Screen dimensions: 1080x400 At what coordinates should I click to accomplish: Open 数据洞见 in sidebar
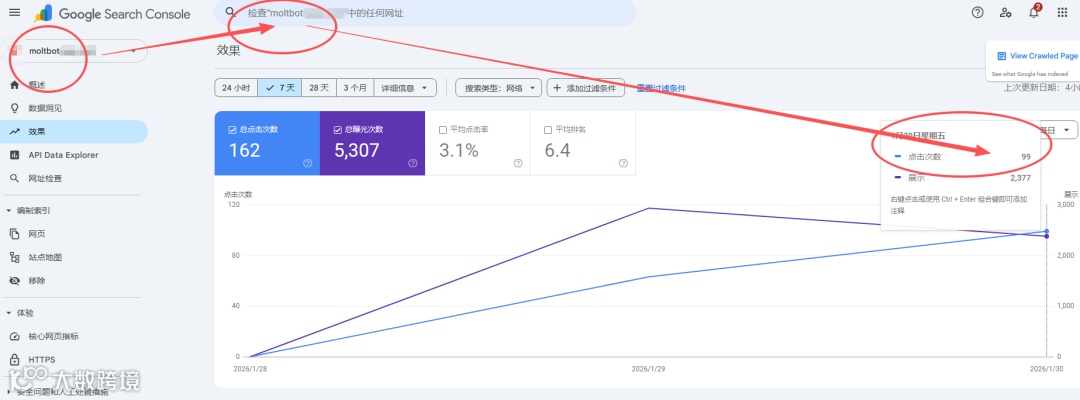(x=74, y=108)
